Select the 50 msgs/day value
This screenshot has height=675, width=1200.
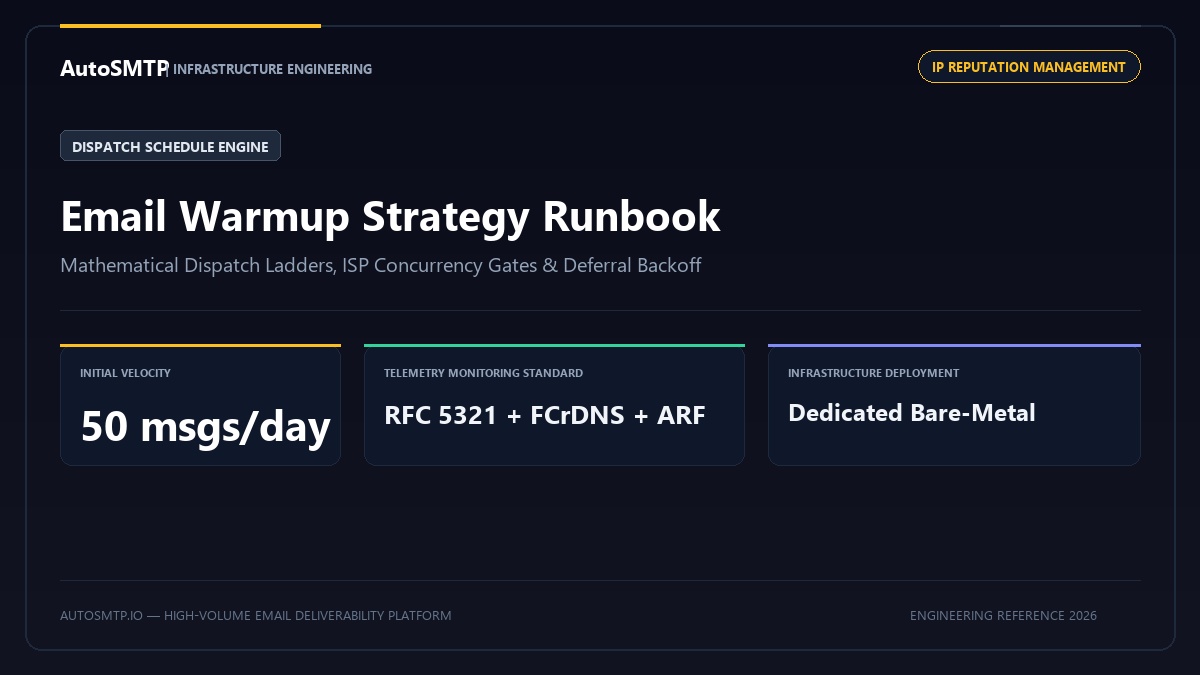coord(205,426)
